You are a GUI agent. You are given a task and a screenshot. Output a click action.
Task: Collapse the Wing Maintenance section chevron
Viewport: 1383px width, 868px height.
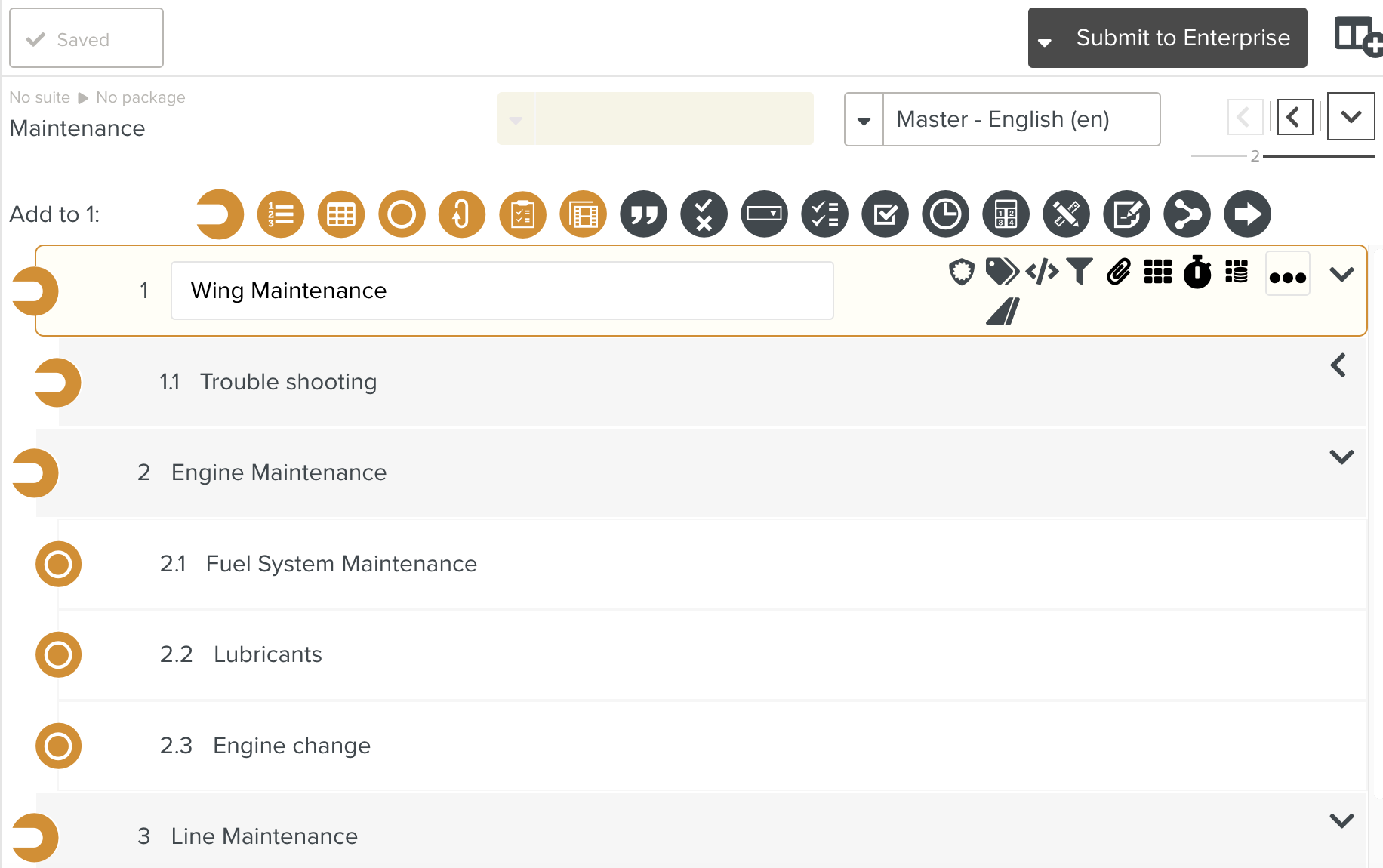(x=1341, y=275)
